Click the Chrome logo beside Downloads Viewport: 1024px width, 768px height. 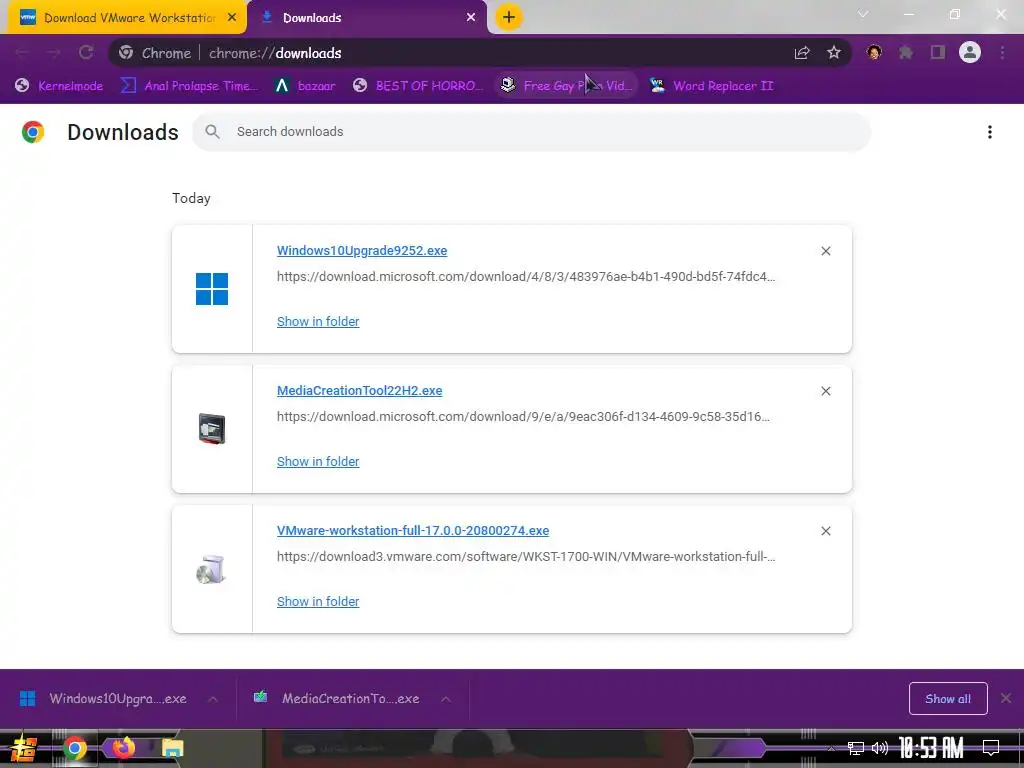33,132
